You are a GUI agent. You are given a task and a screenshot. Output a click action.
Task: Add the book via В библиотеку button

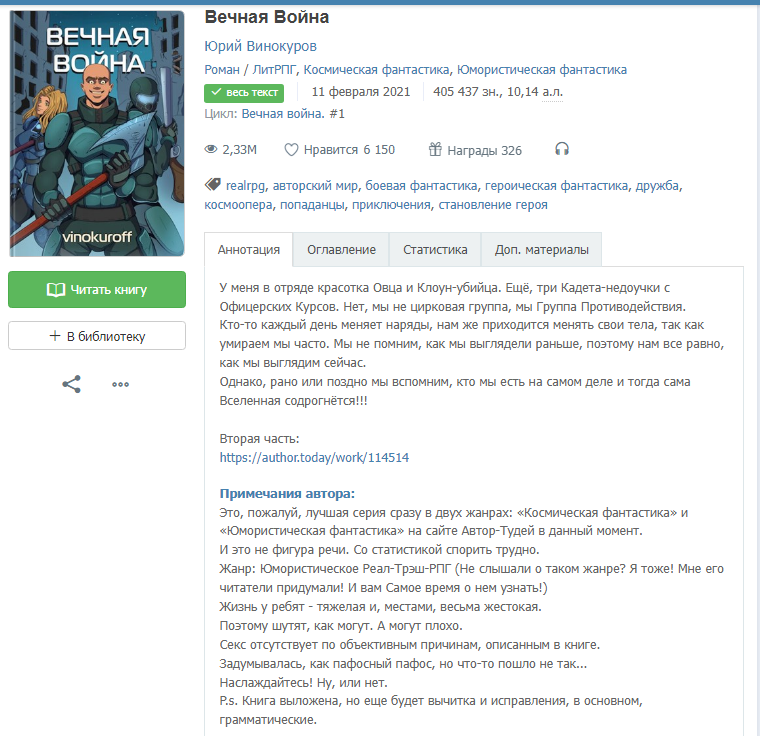pos(97,336)
